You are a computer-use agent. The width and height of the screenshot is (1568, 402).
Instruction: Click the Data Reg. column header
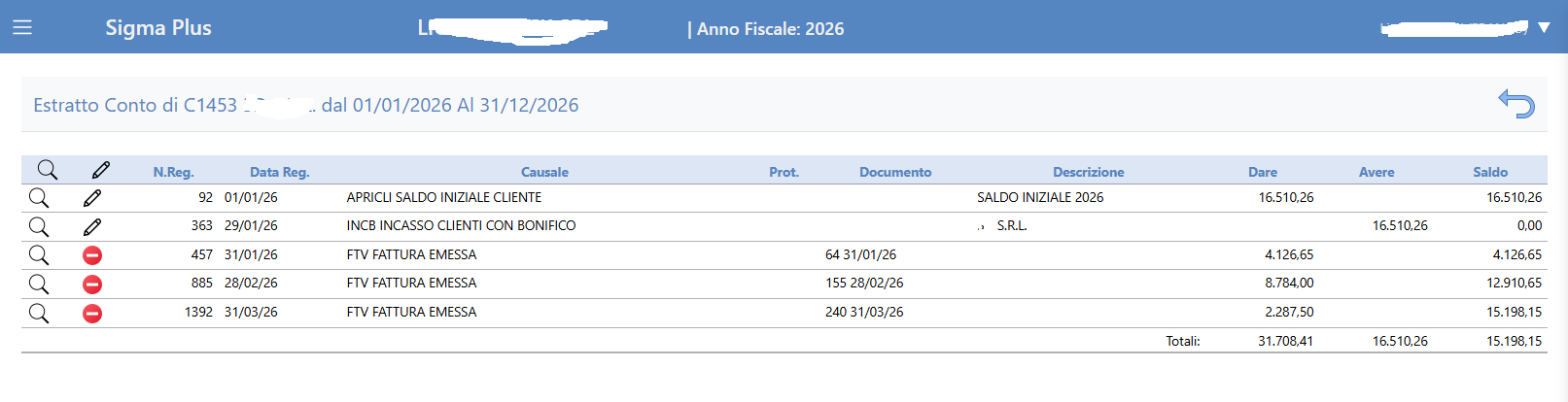click(x=279, y=172)
